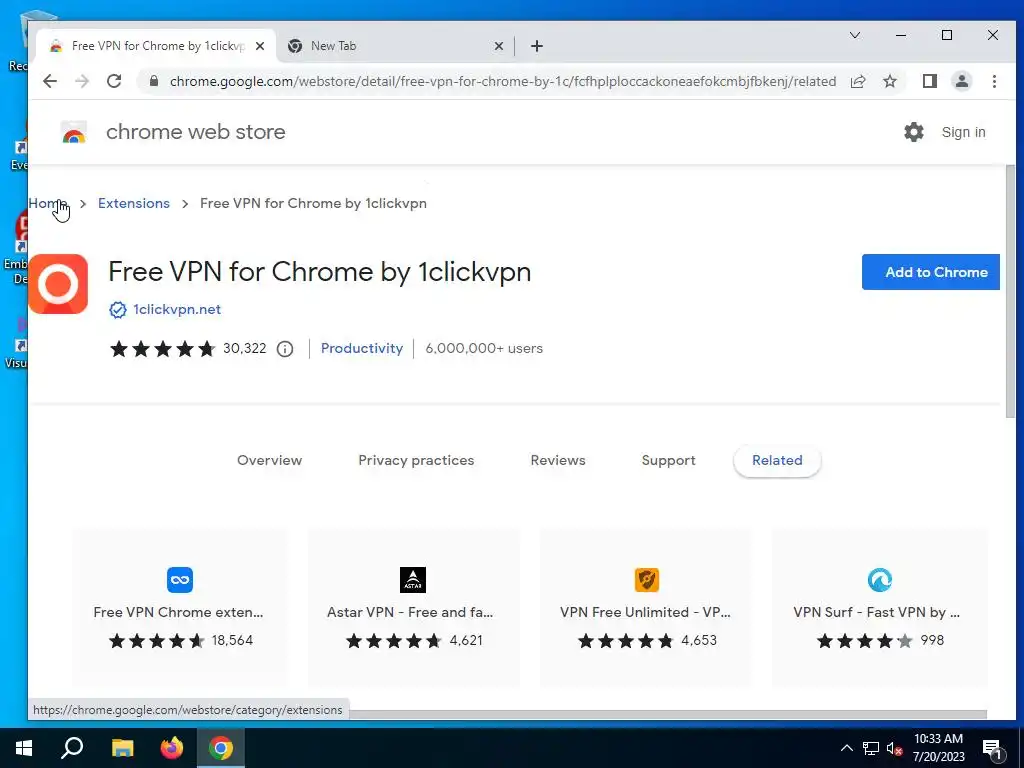
Task: Click the Chrome taskbar icon
Action: tap(221, 748)
